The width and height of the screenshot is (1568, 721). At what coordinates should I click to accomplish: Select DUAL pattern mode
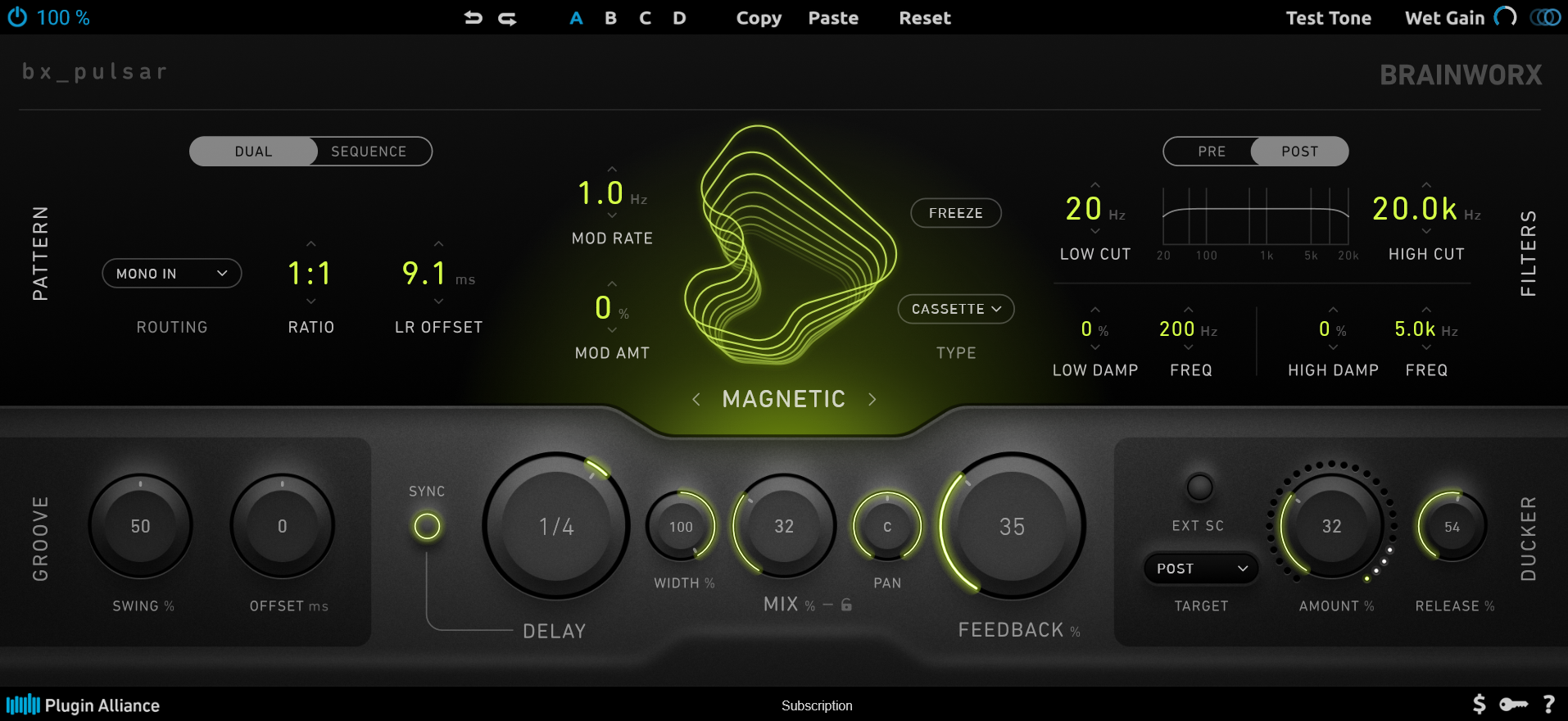click(x=253, y=152)
